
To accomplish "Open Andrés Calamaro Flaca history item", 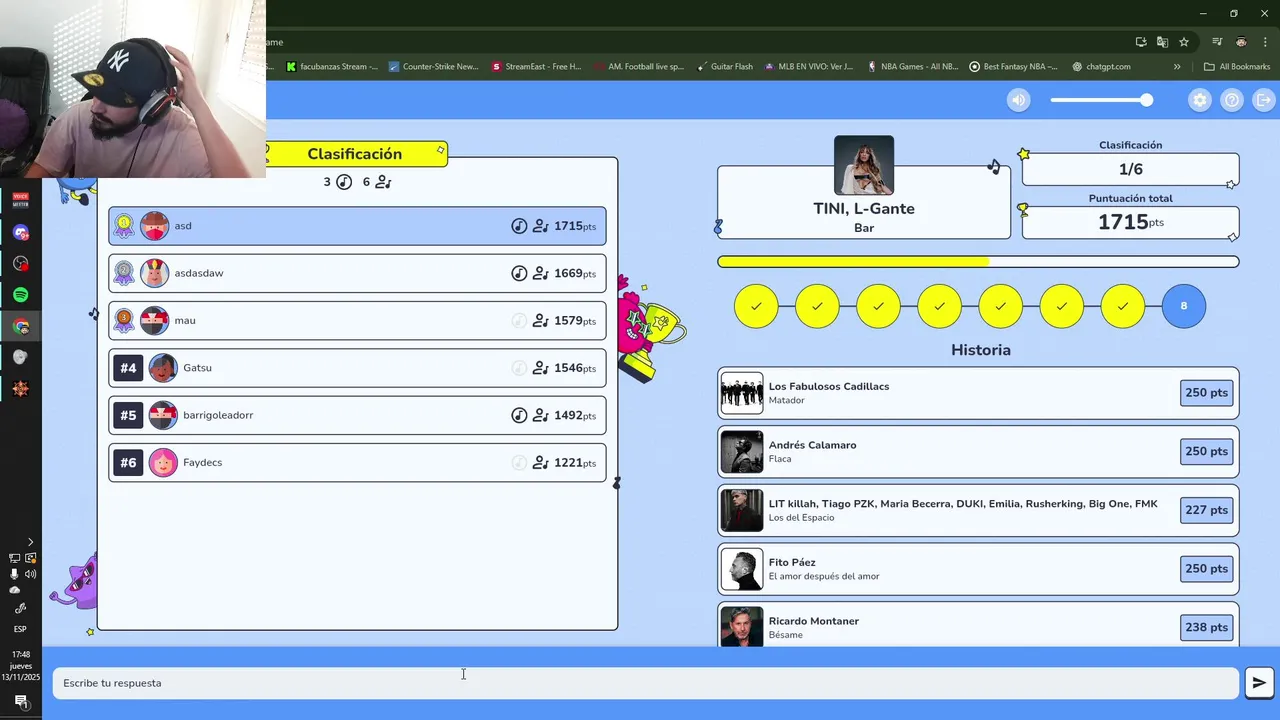I will [x=978, y=452].
